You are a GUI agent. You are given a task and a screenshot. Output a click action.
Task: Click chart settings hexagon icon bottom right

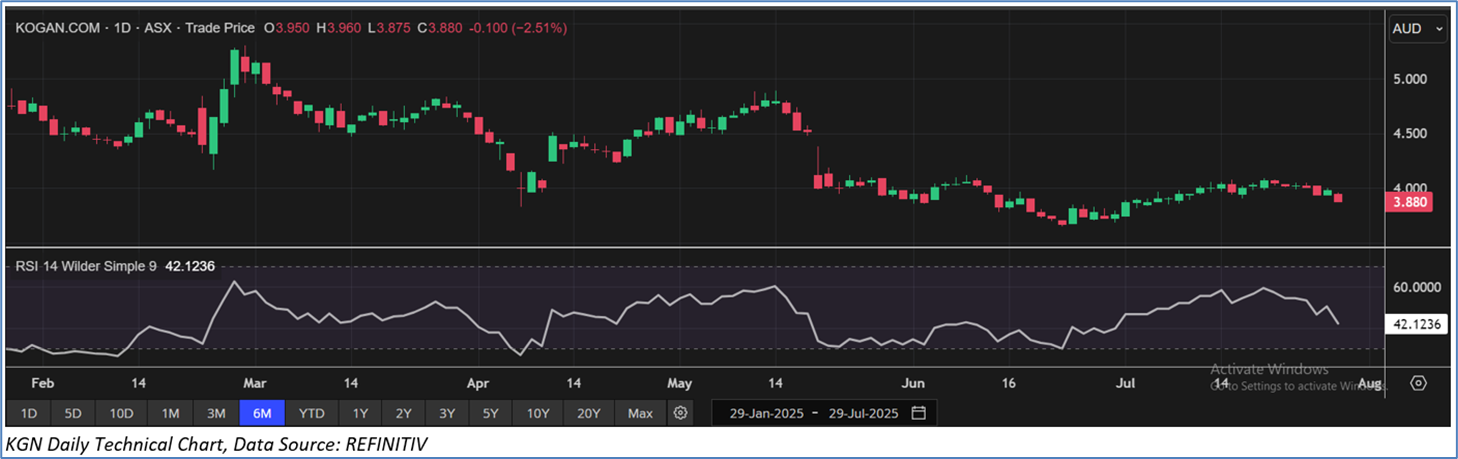(1418, 383)
